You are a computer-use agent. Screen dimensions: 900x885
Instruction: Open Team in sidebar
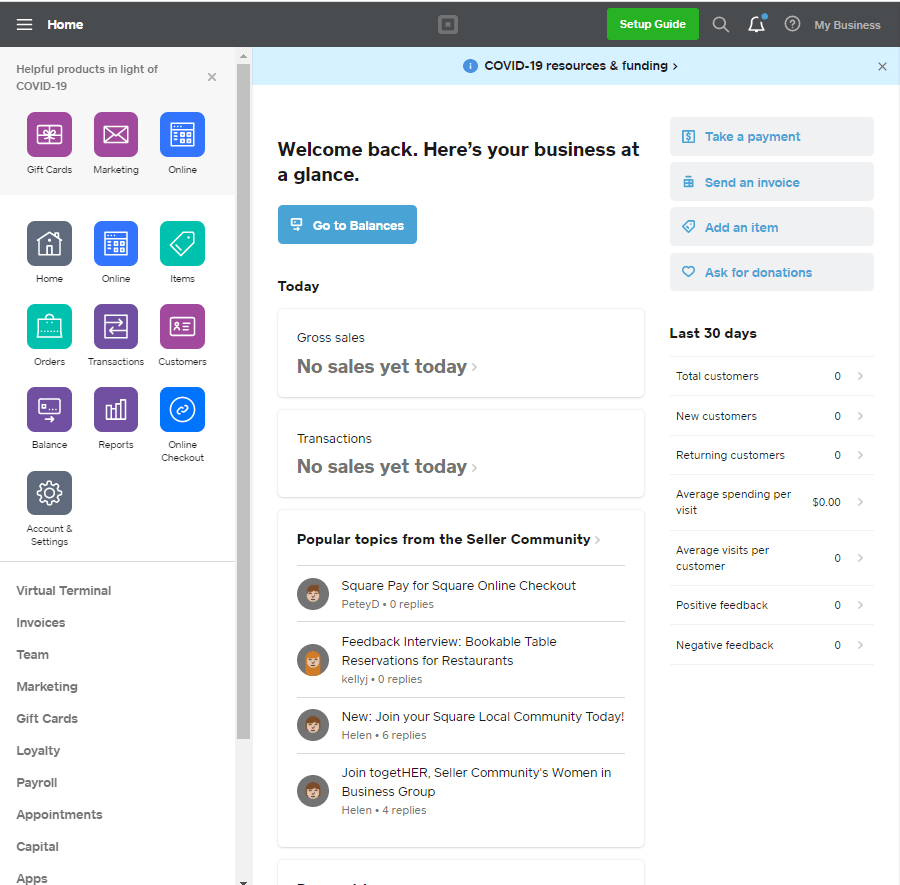point(33,655)
